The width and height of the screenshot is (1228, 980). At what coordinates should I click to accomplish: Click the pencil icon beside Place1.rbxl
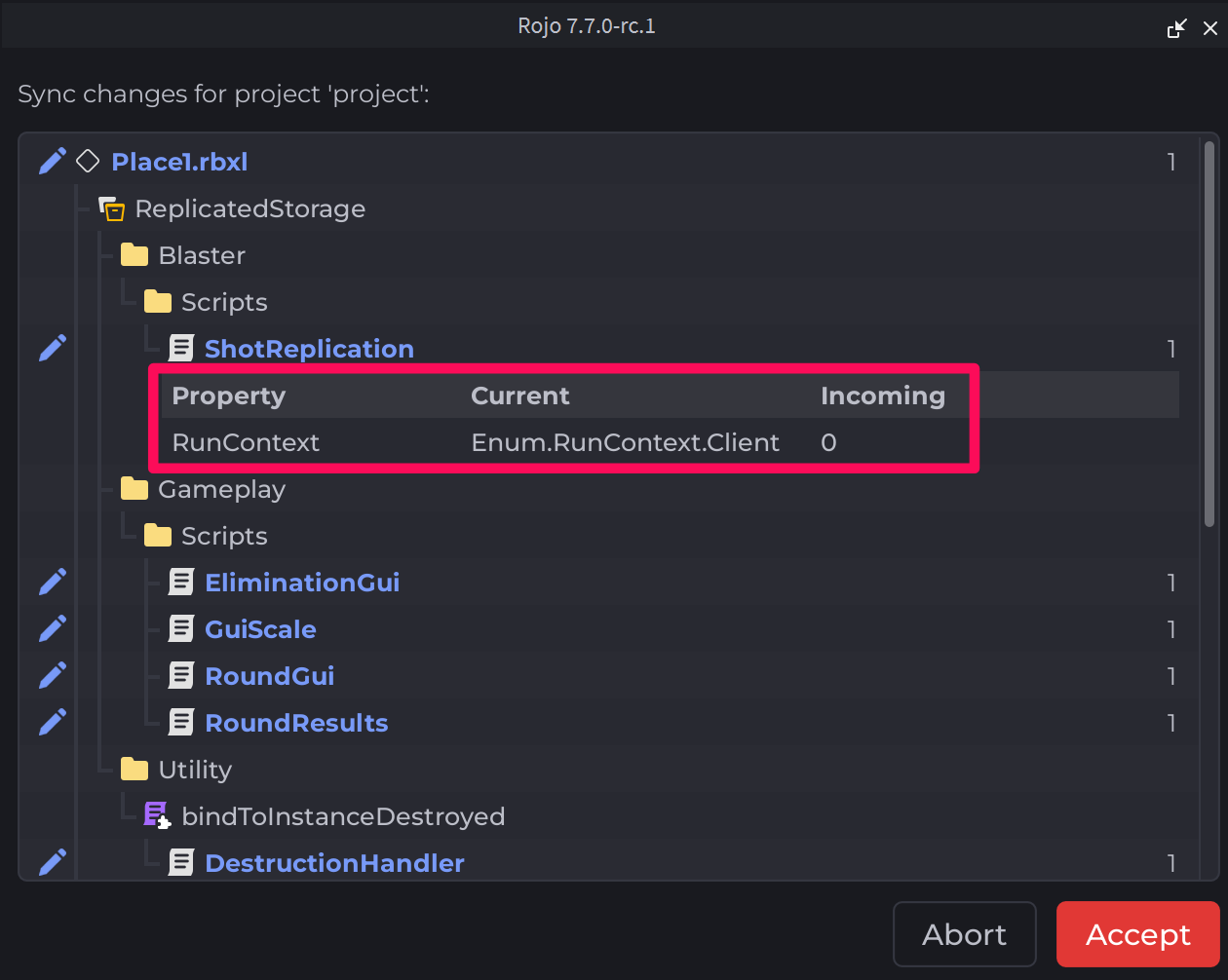tap(53, 162)
